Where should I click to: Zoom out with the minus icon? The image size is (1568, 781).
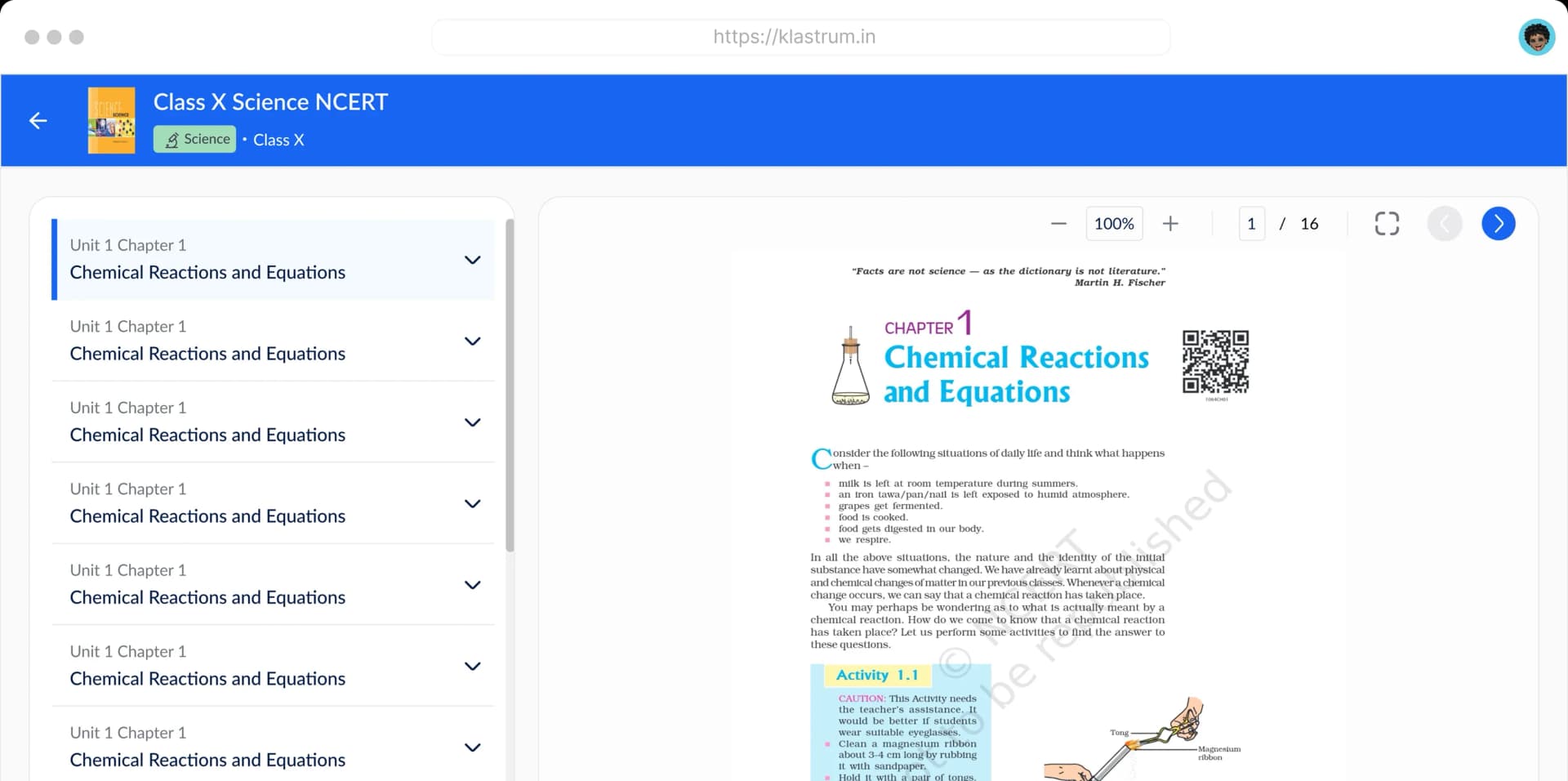pos(1058,224)
